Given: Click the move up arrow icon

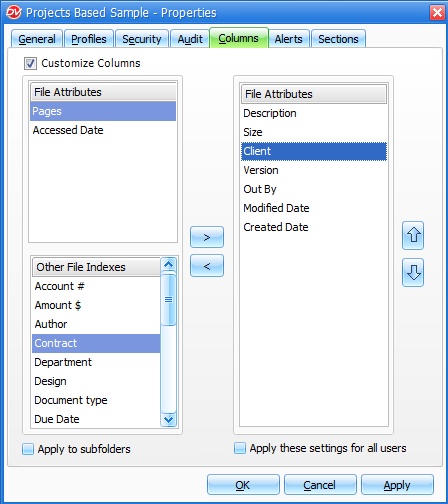Looking at the screenshot, I should tap(413, 235).
